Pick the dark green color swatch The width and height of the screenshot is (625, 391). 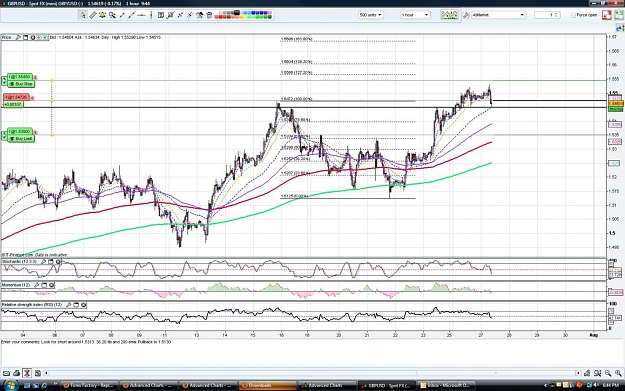pos(269,17)
